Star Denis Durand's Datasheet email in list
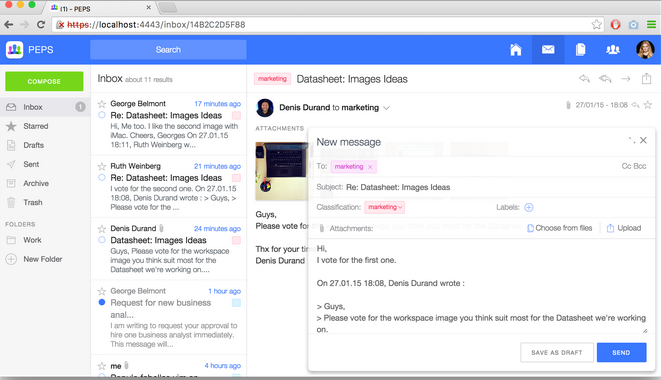The height and width of the screenshot is (380, 661). (102, 229)
